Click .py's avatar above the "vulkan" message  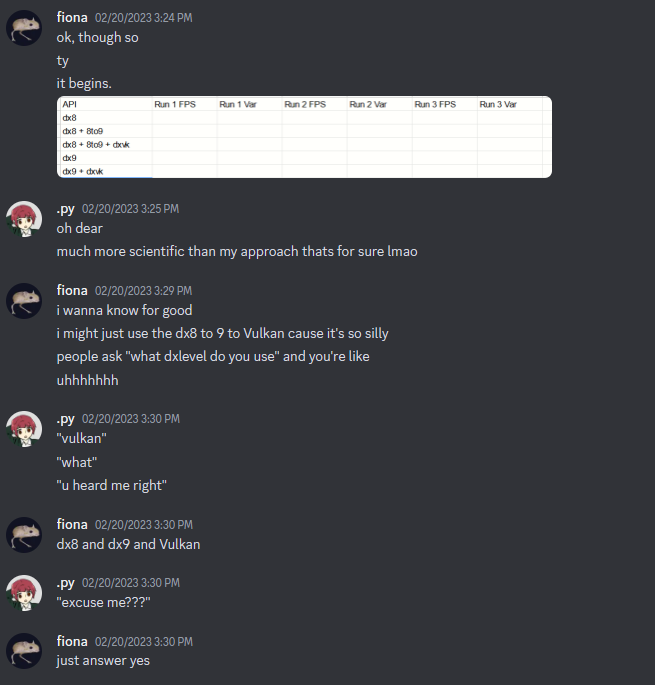point(24,429)
